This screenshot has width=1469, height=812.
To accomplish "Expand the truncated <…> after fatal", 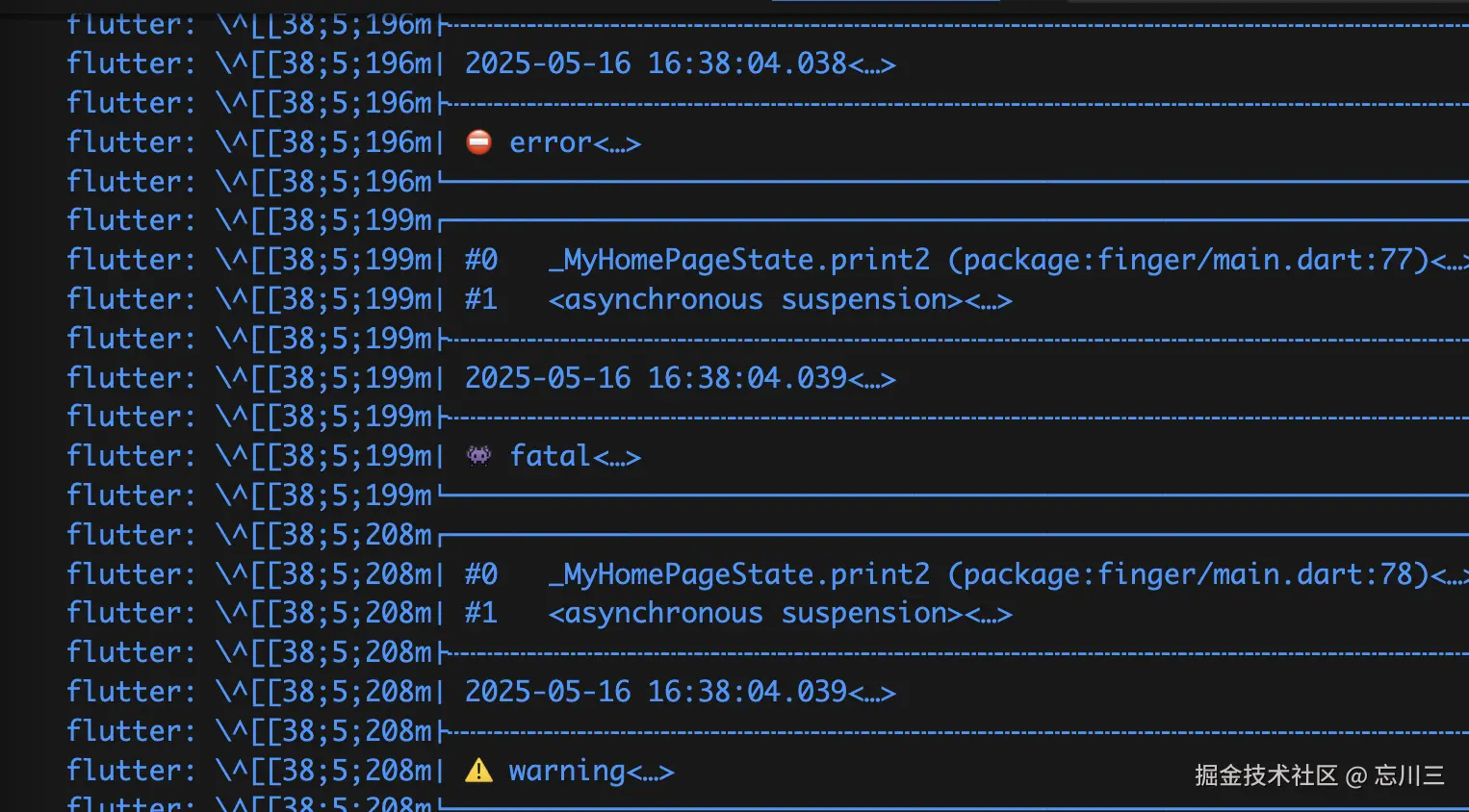I will 617,458.
